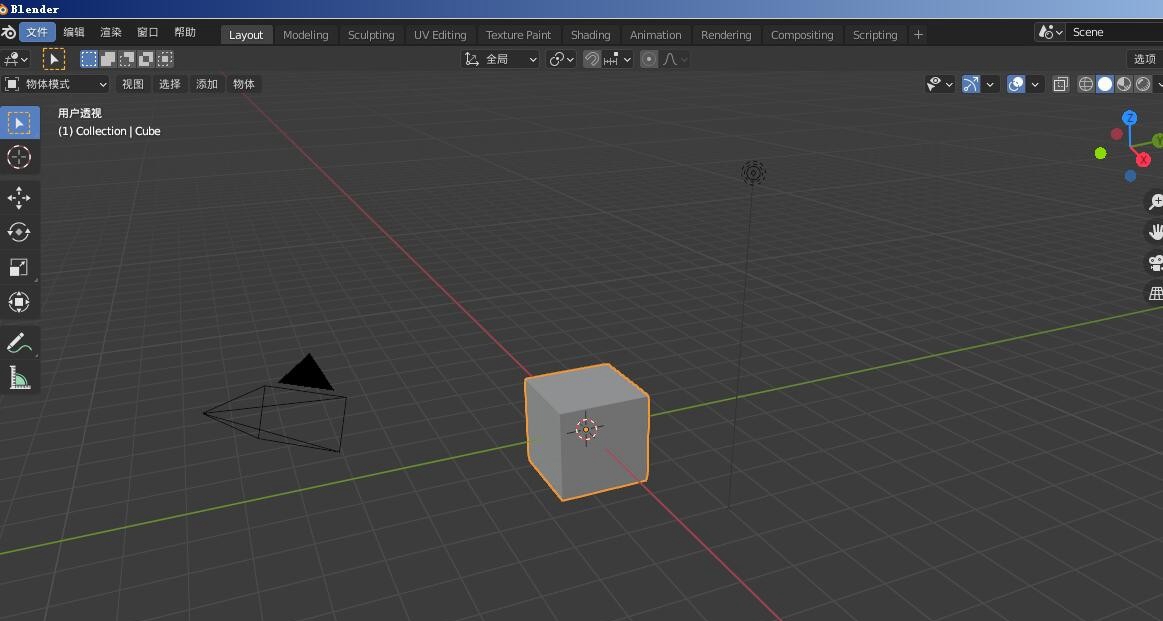Open the 渲染 menu
This screenshot has width=1163, height=621.
click(111, 33)
